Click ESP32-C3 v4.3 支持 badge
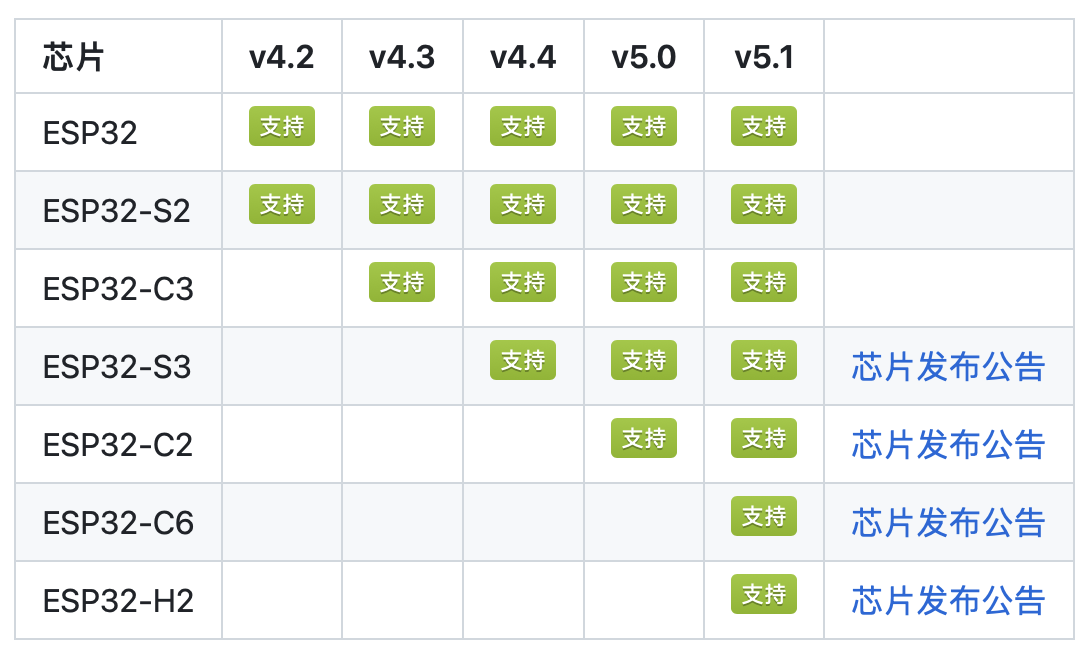This screenshot has height=654, width=1092. click(402, 282)
